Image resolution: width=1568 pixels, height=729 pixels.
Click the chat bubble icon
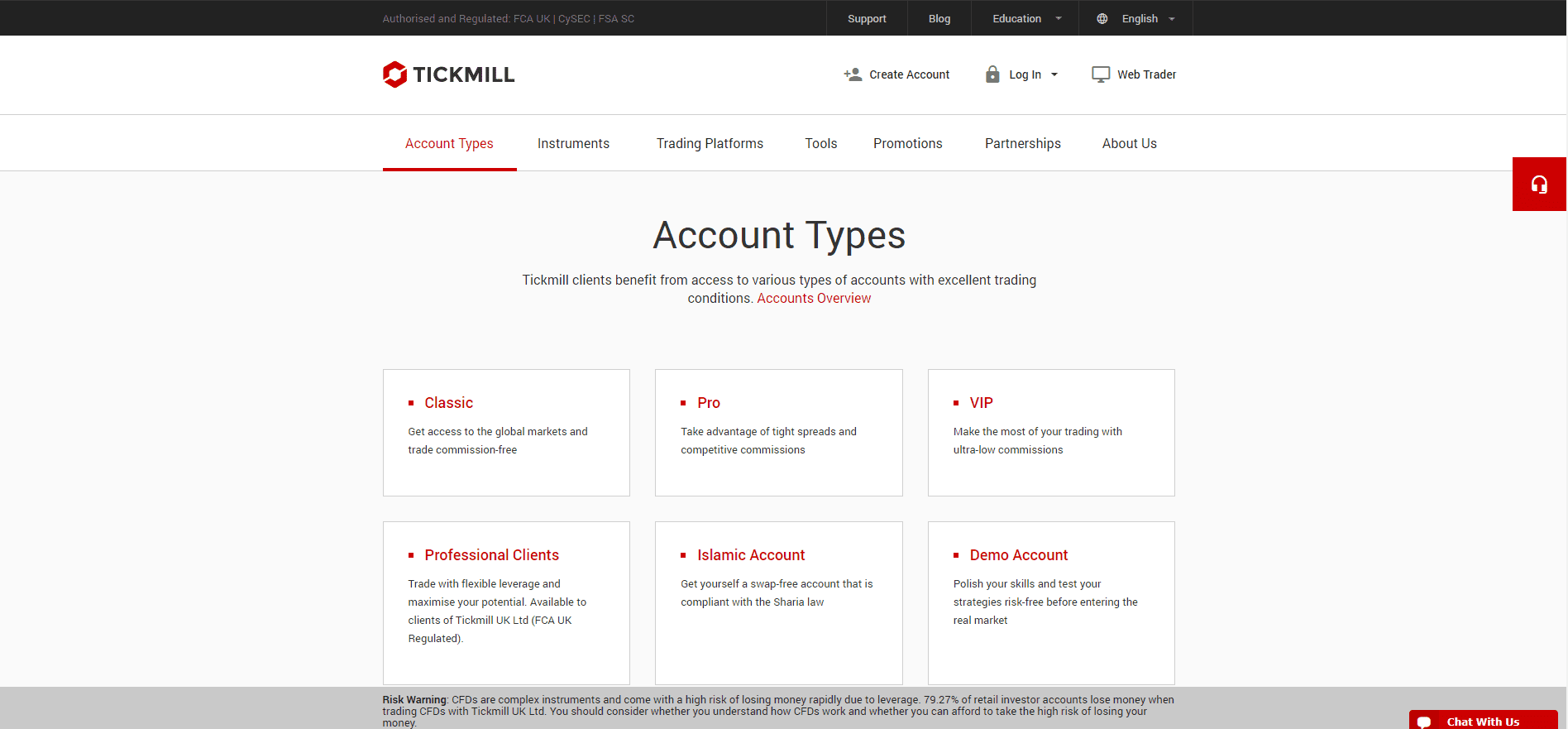point(1424,722)
